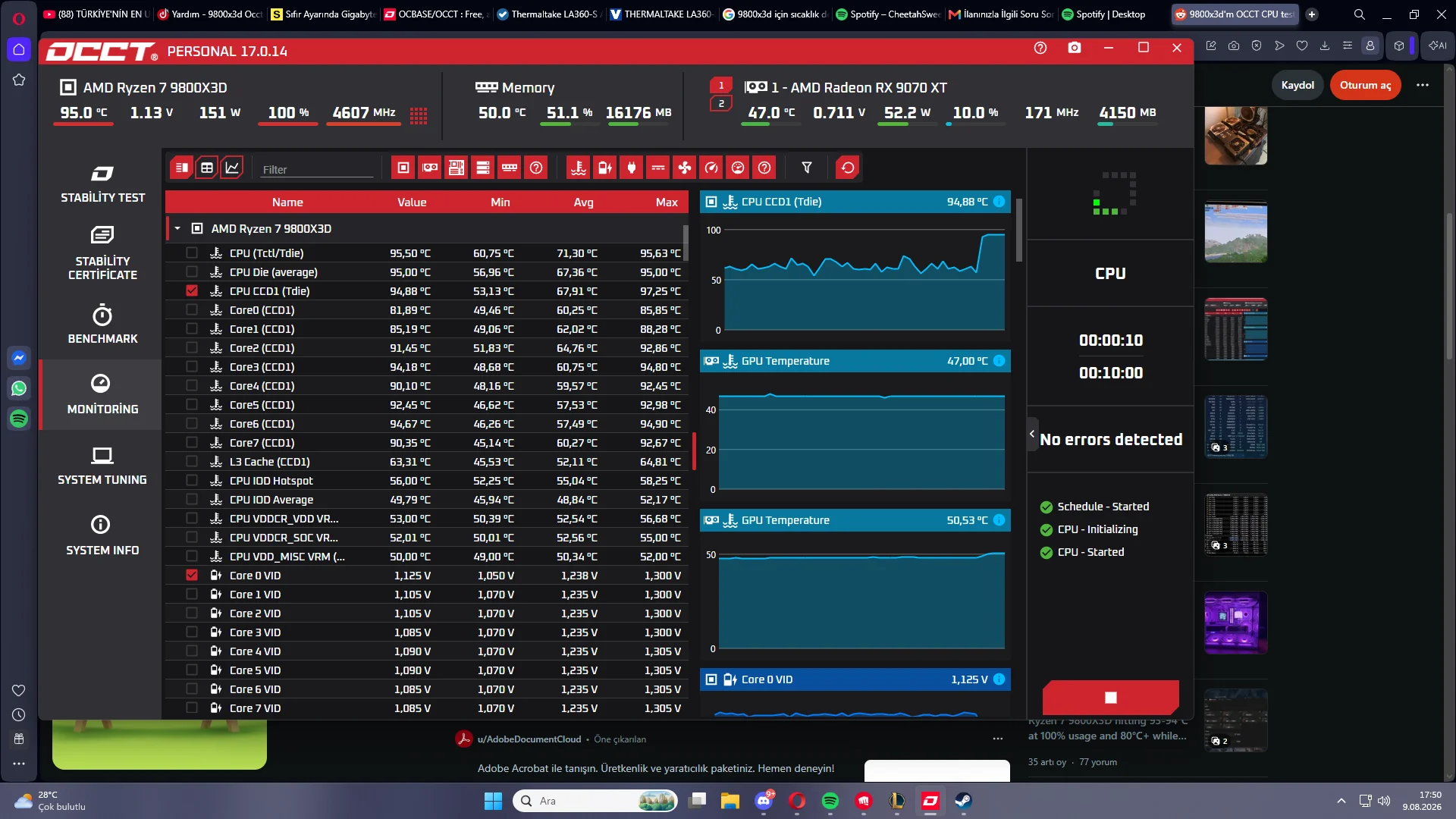This screenshot has width=1456, height=819.
Task: Click the graph panel vertical scrollbar
Action: point(1018,231)
